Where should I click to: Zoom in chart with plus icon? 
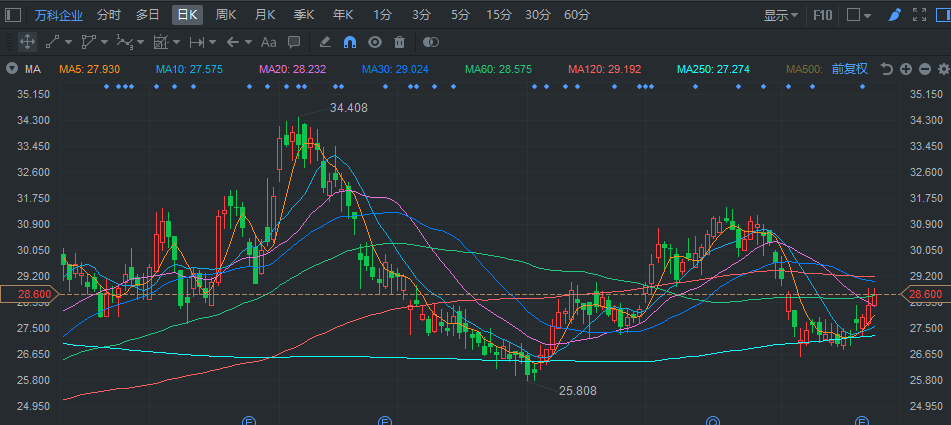pyautogui.click(x=906, y=69)
